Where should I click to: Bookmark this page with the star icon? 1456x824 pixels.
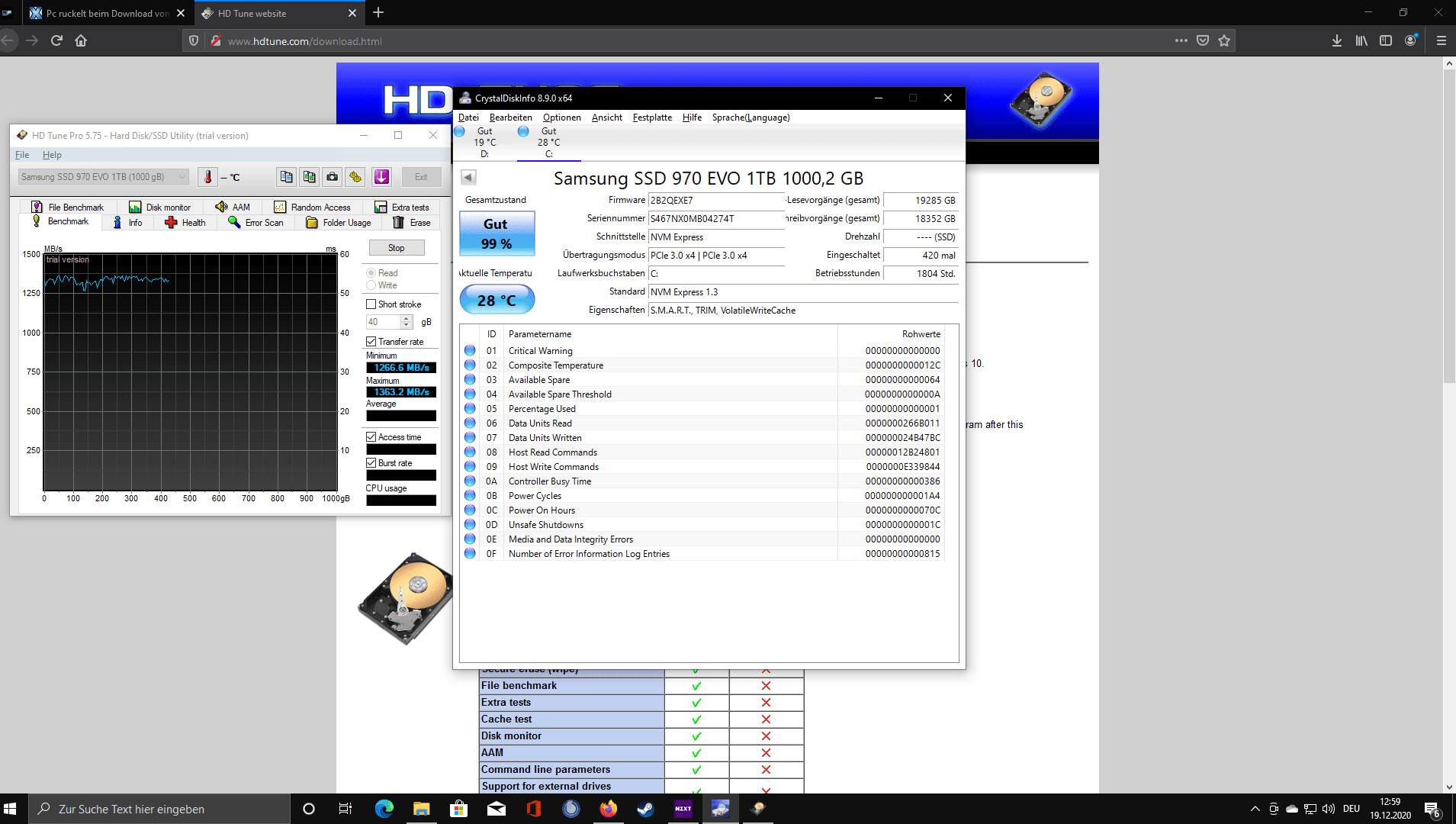click(1224, 40)
